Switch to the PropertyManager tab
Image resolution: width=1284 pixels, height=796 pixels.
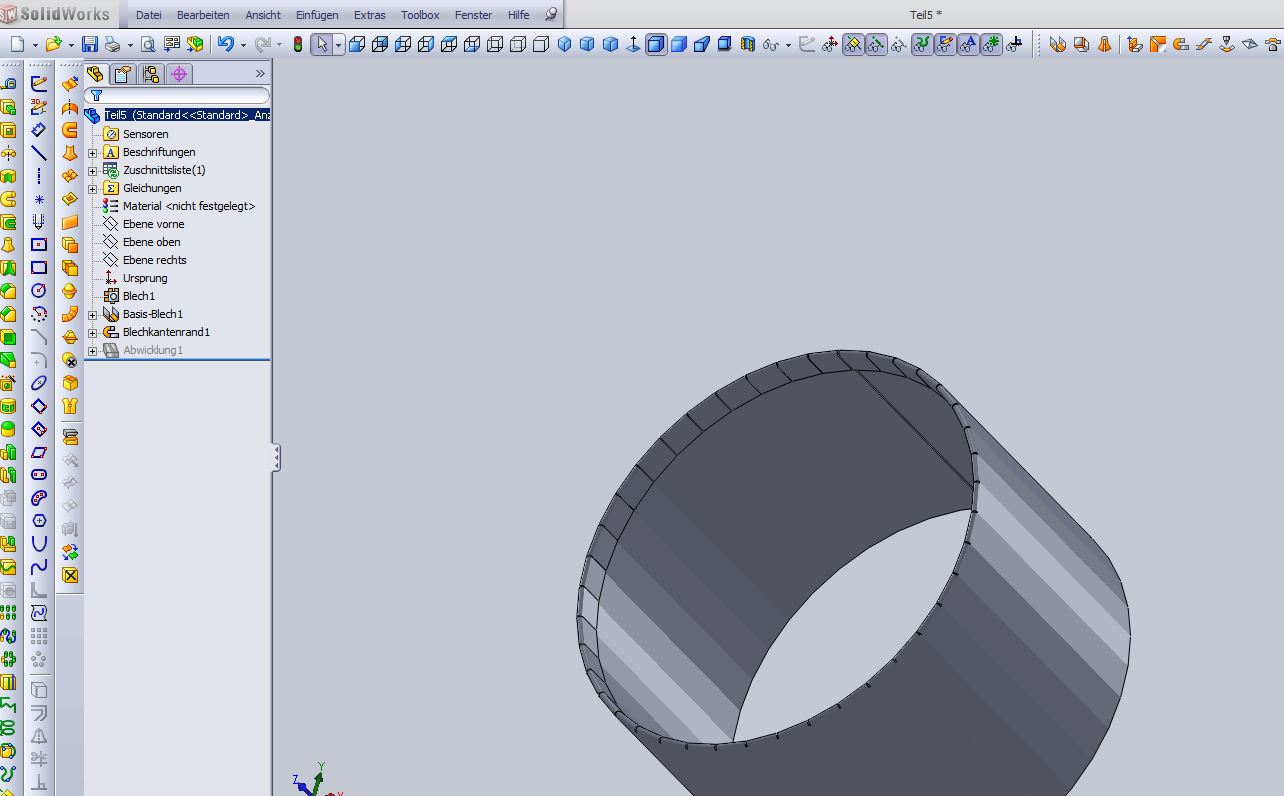click(x=123, y=74)
